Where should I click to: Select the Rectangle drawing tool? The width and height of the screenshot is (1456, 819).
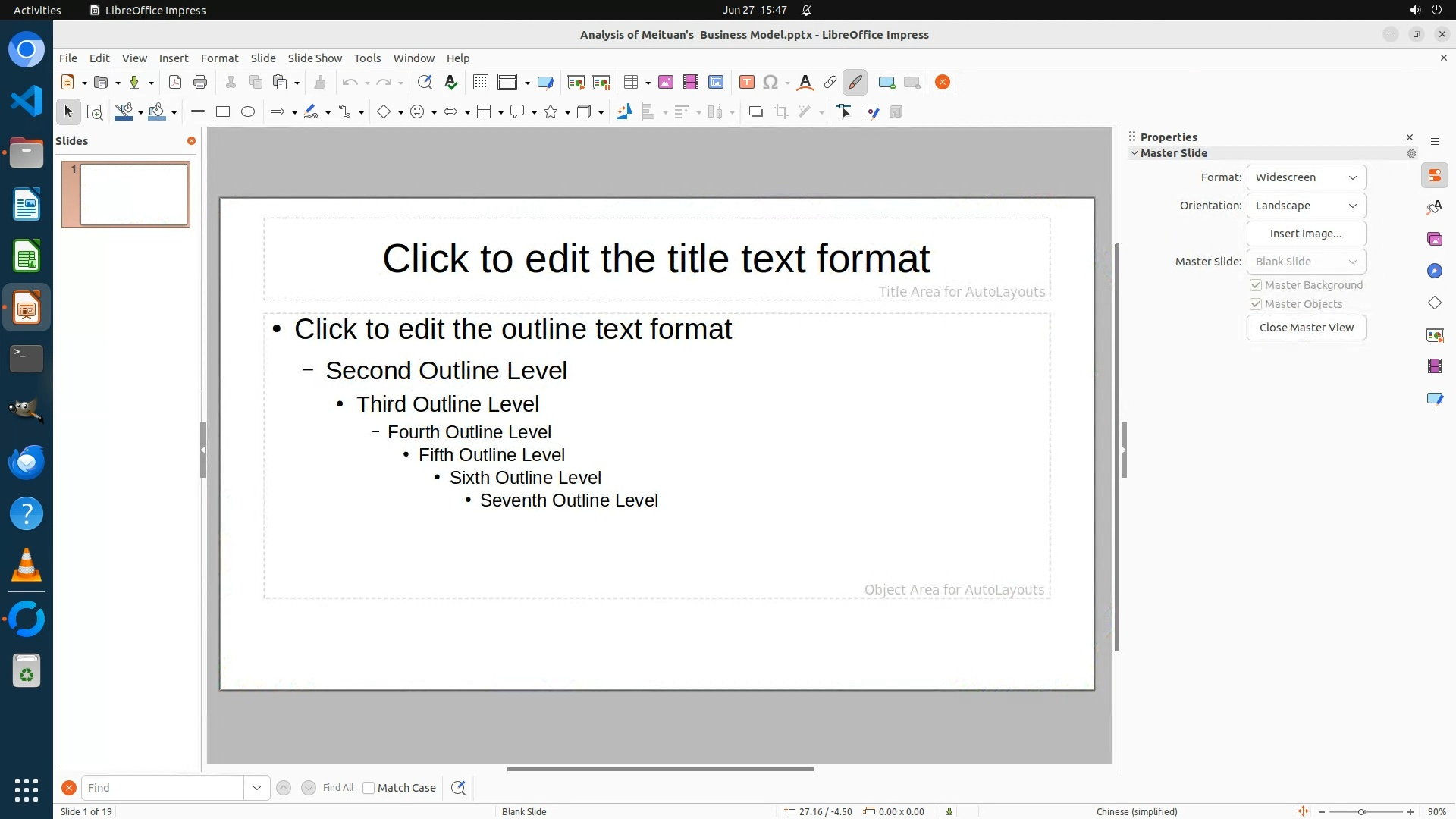pyautogui.click(x=223, y=112)
